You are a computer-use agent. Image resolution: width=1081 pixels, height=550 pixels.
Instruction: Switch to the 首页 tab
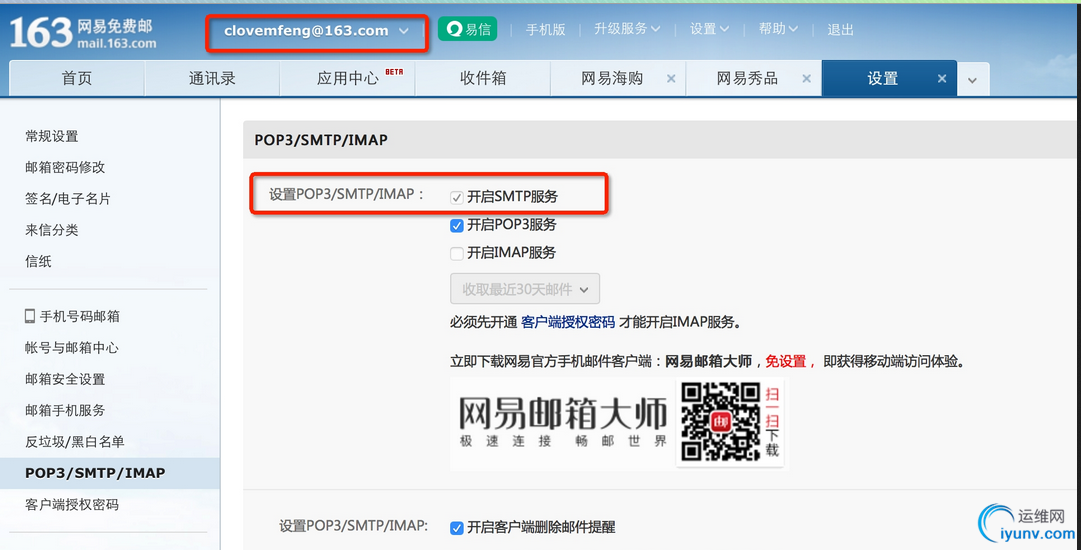(77, 79)
